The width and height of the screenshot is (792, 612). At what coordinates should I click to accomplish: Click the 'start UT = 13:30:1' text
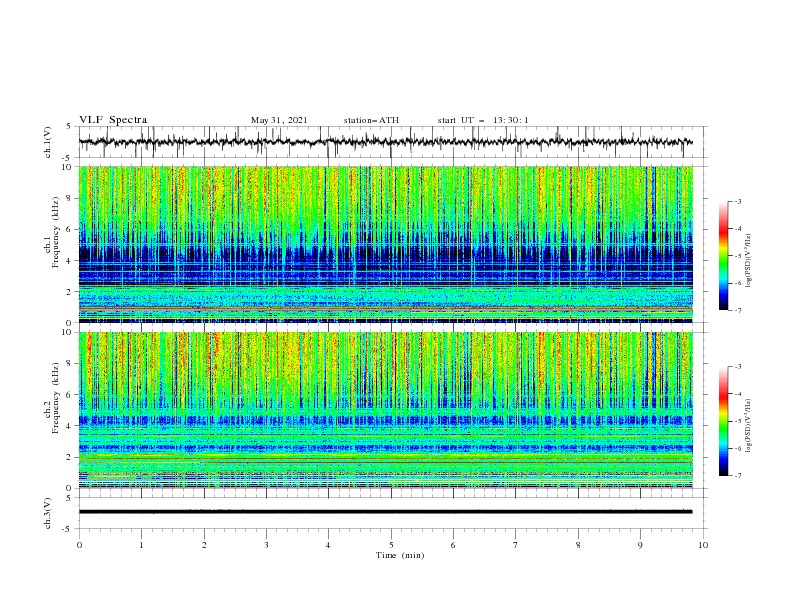(x=483, y=120)
